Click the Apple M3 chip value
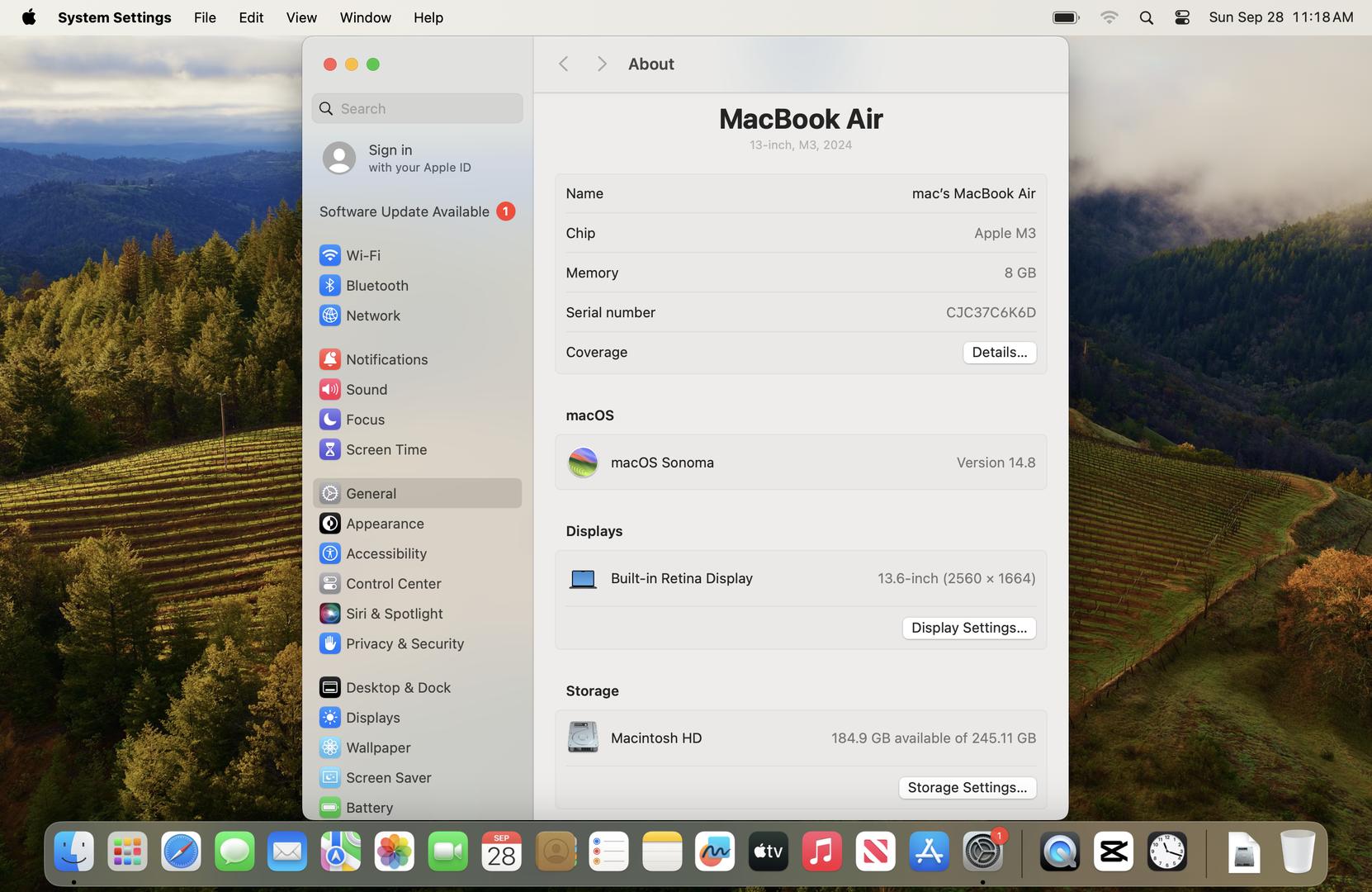 pos(1005,233)
